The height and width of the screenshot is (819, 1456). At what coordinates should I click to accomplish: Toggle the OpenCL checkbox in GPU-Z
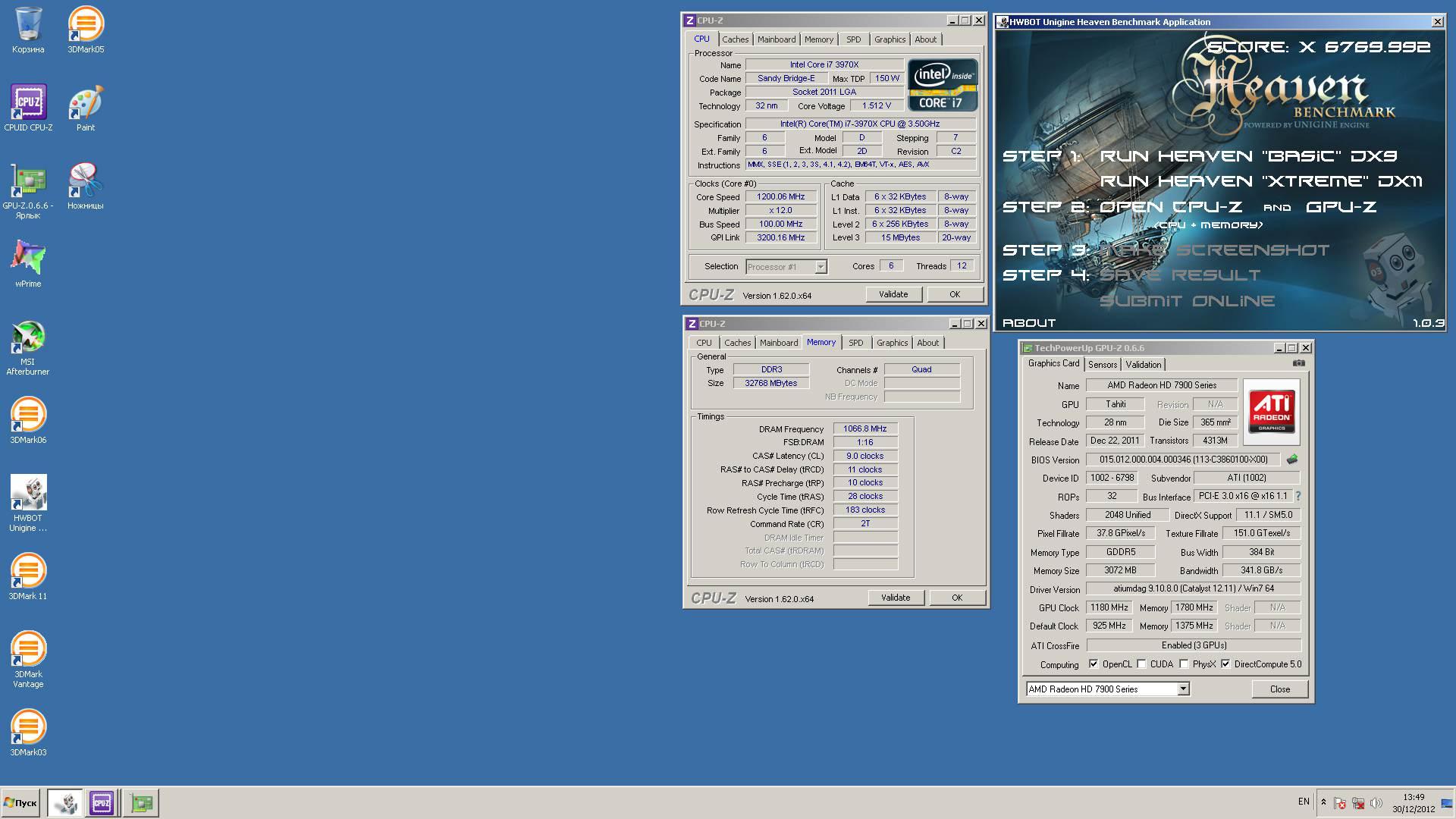[1094, 664]
